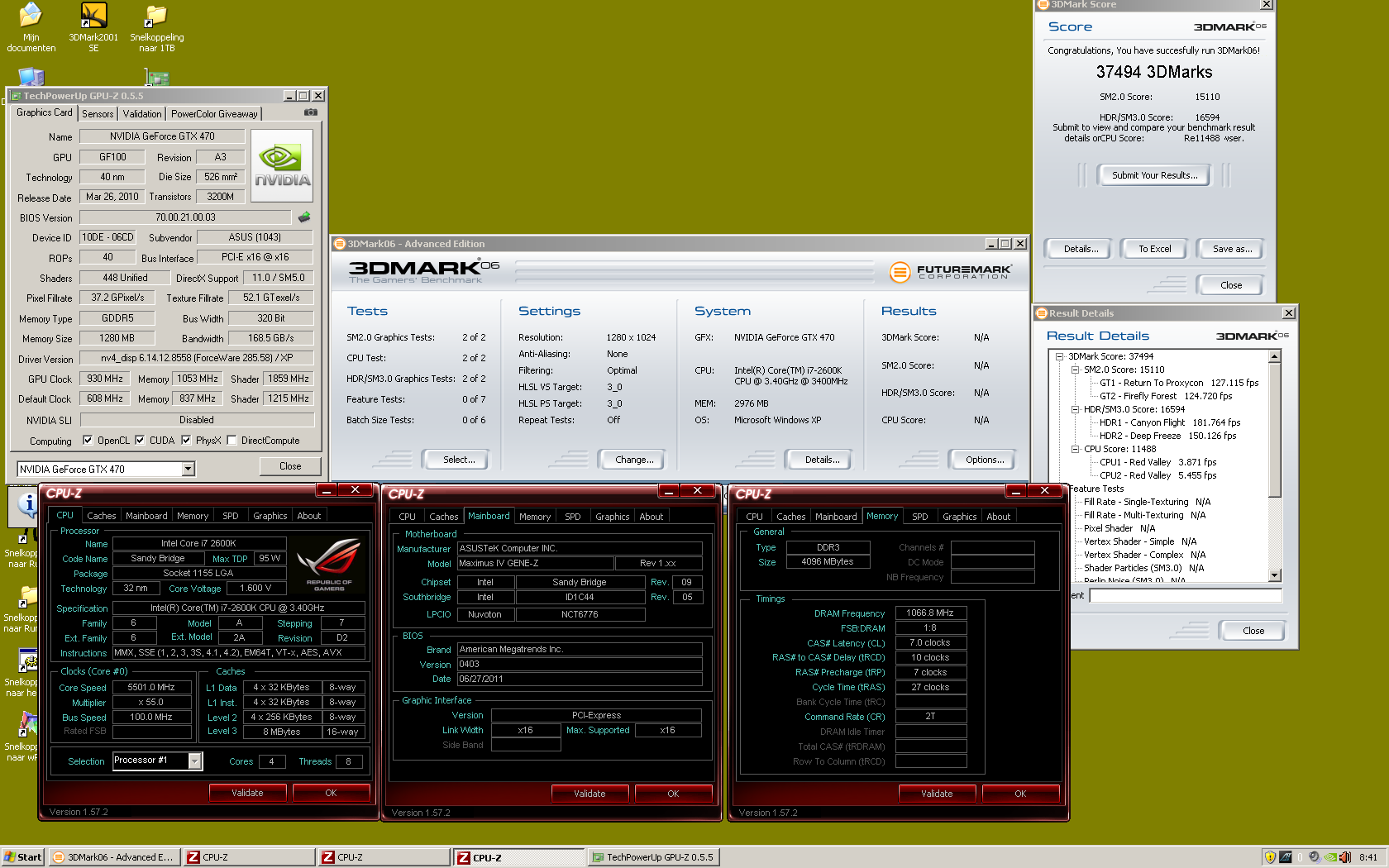Image resolution: width=1389 pixels, height=868 pixels.
Task: Toggle the PhysX checkbox in GPU-Z
Action: (x=186, y=441)
